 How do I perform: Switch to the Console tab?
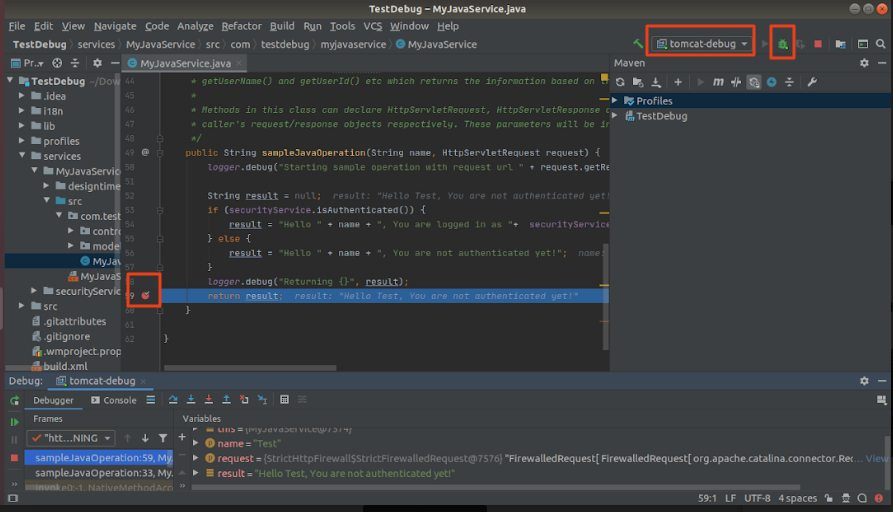[114, 400]
